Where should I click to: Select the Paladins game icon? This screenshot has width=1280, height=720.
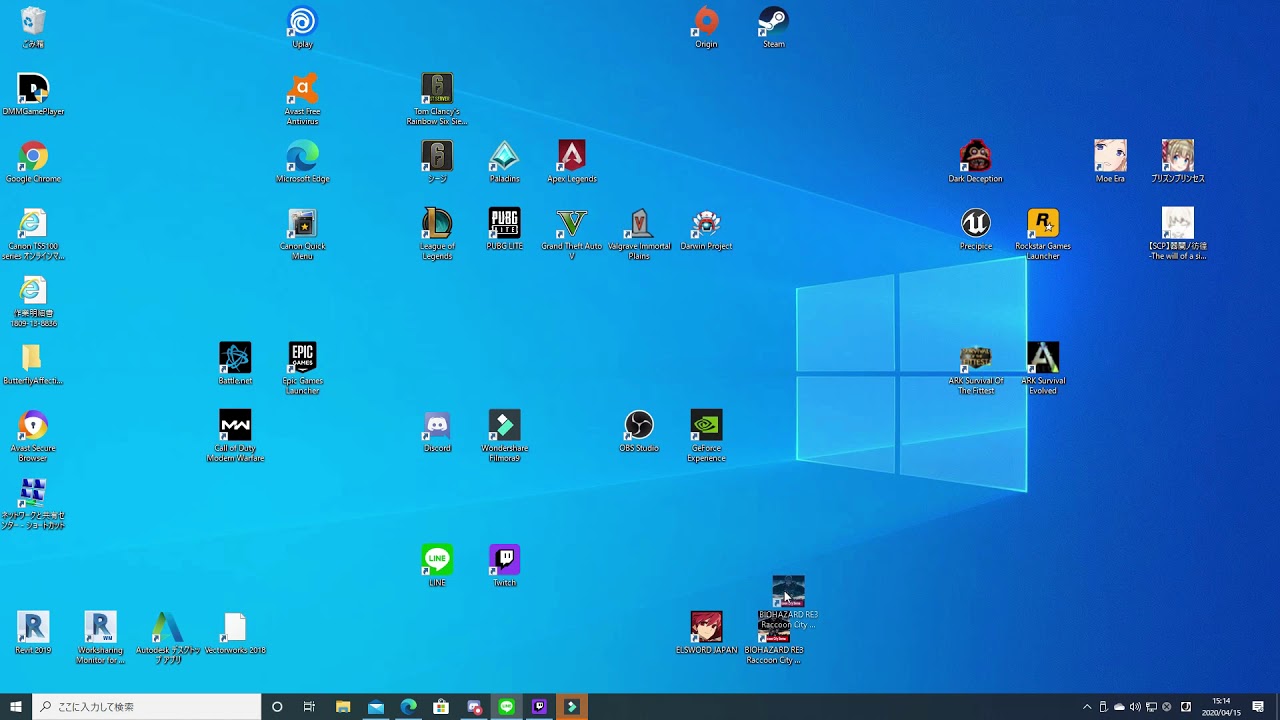coord(504,162)
